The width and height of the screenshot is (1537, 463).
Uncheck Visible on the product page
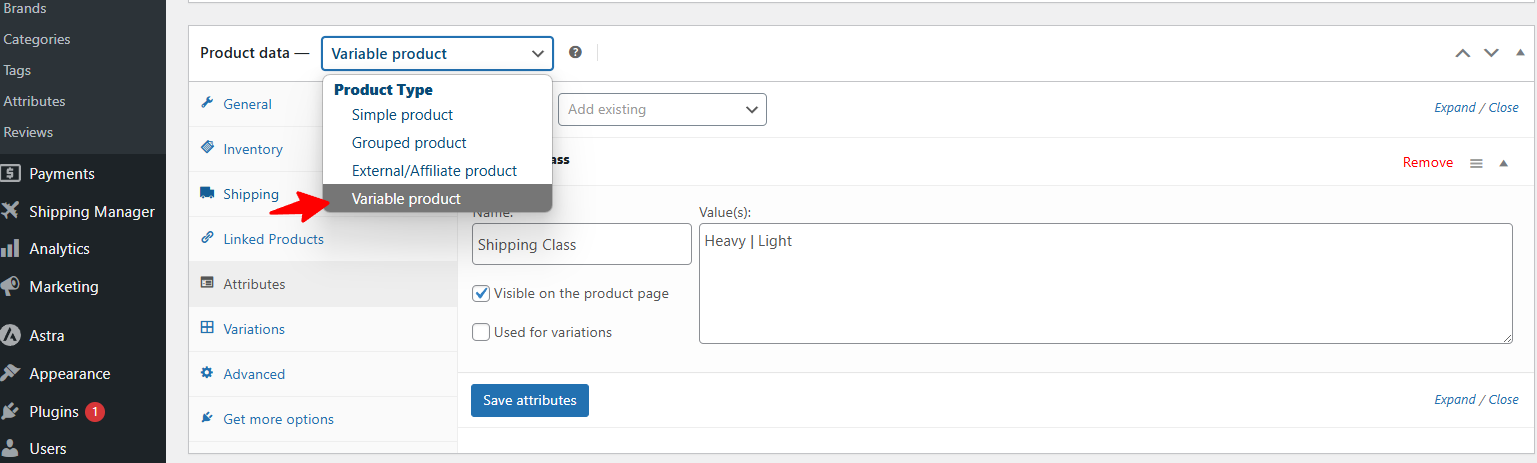pyautogui.click(x=481, y=294)
